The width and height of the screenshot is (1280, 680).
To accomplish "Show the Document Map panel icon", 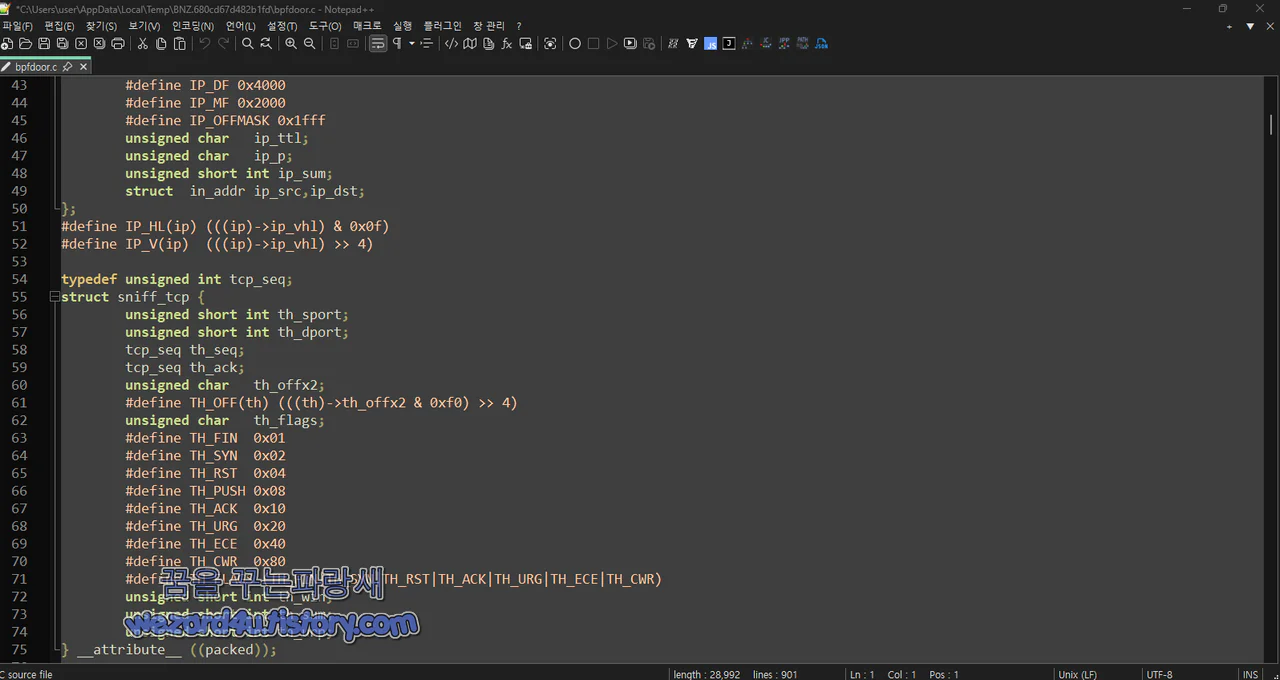I will 470,44.
